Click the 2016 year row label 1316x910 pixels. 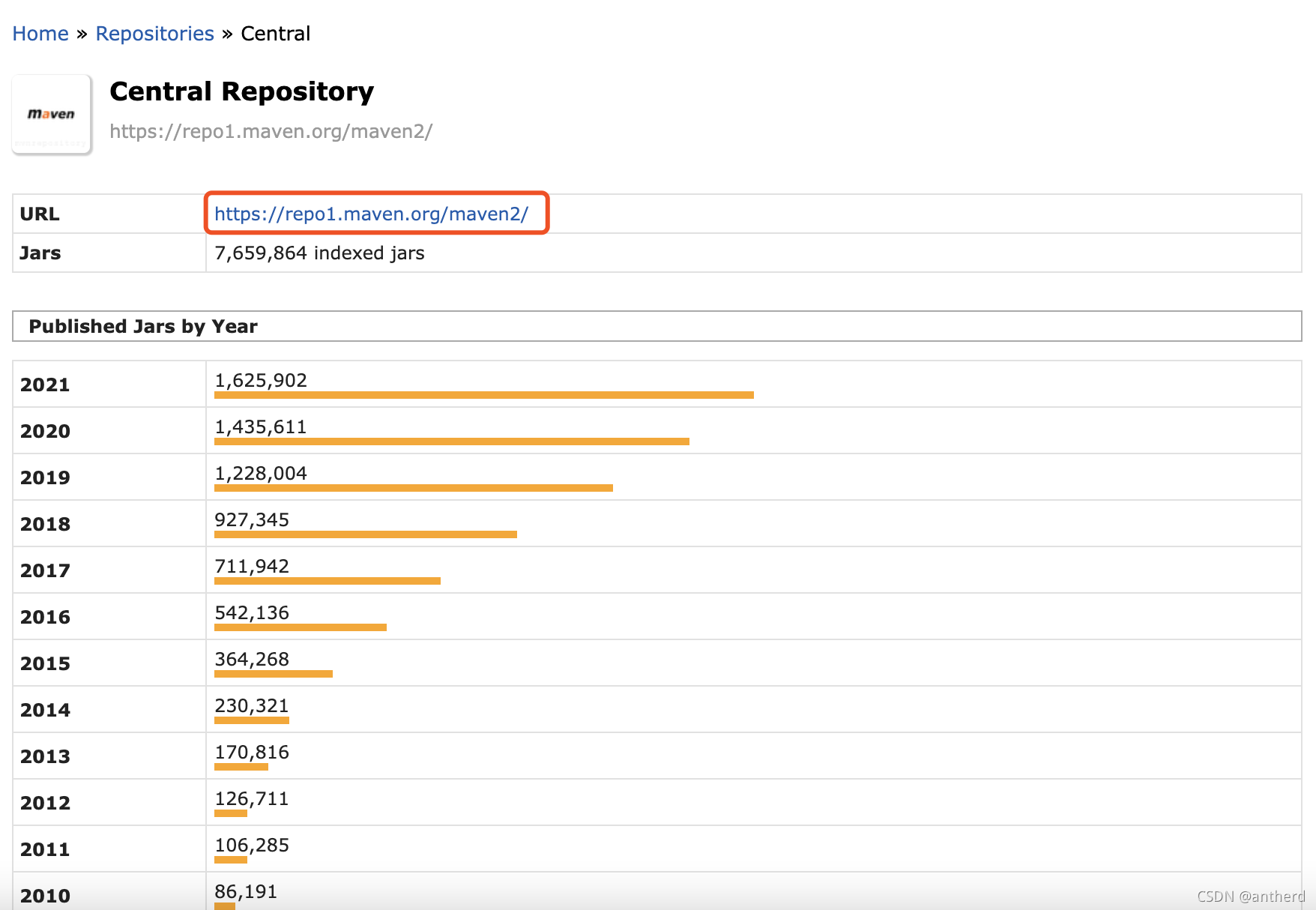click(45, 617)
